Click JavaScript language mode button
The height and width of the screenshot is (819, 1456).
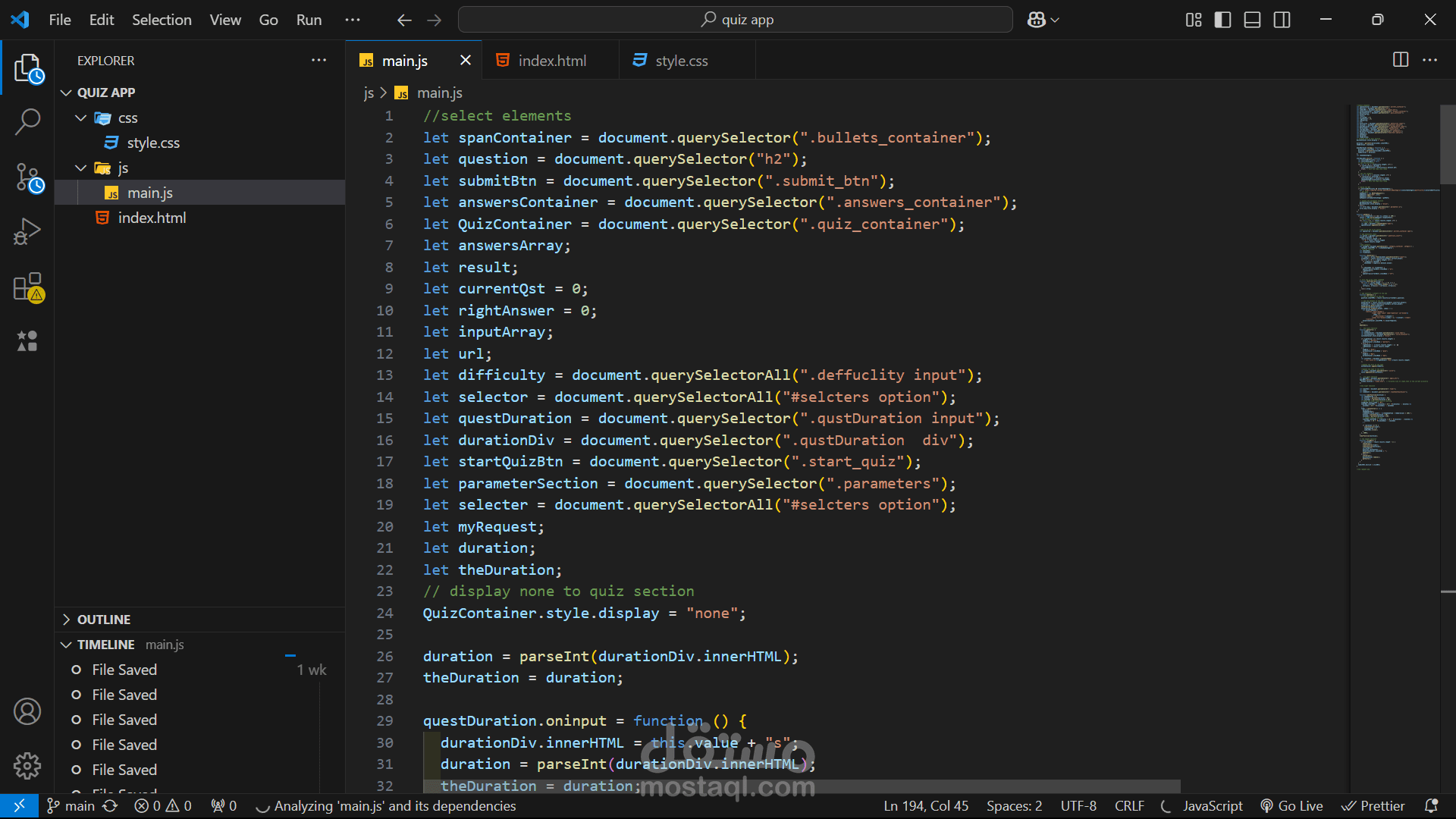click(x=1212, y=805)
